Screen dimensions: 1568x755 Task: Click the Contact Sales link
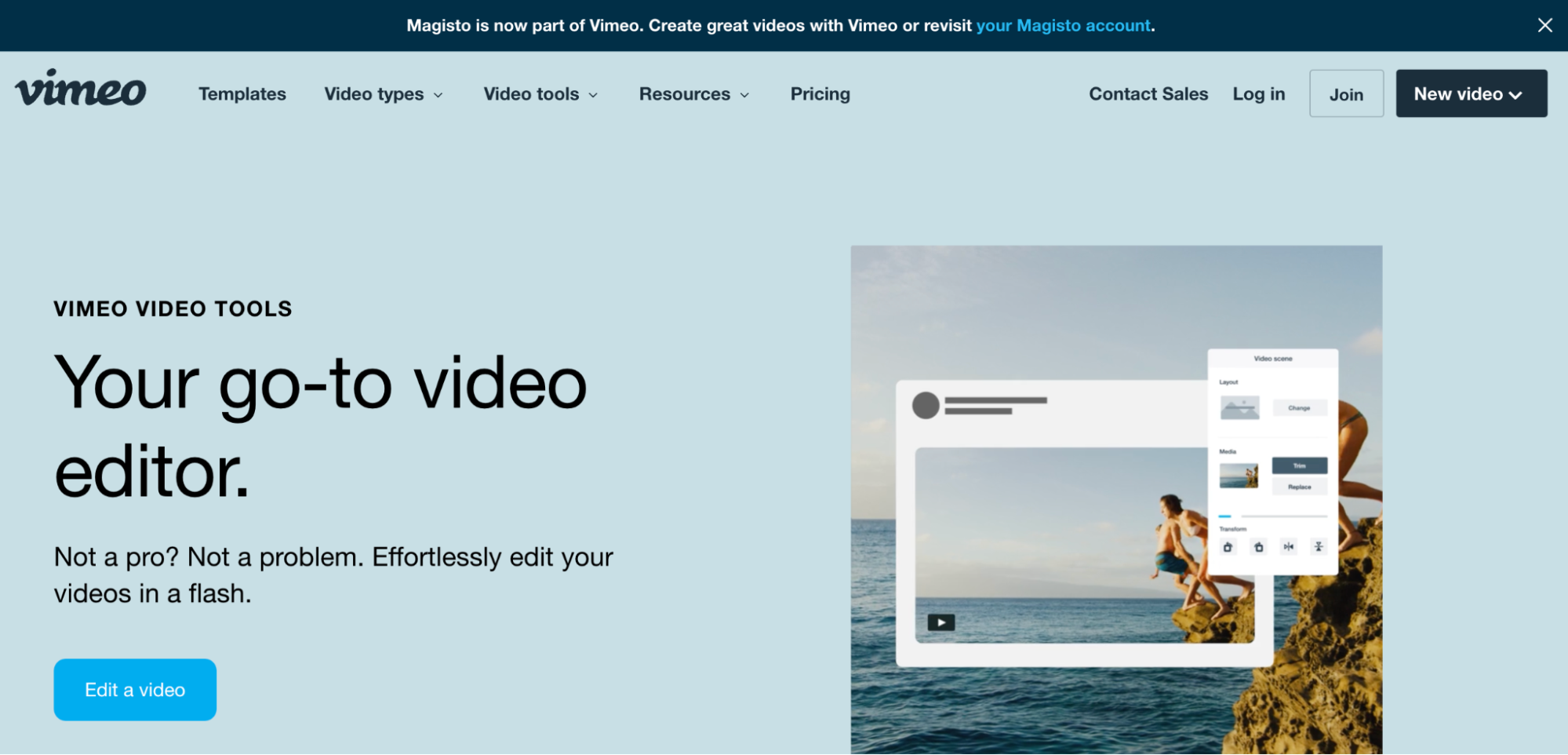pos(1148,94)
